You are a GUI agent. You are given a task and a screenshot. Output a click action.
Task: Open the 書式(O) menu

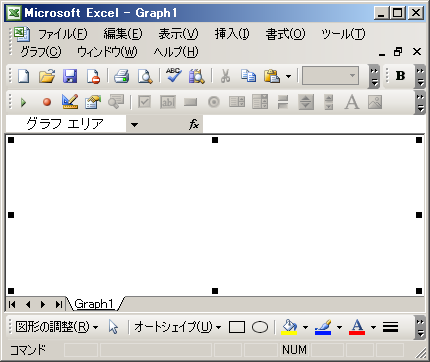pyautogui.click(x=285, y=34)
